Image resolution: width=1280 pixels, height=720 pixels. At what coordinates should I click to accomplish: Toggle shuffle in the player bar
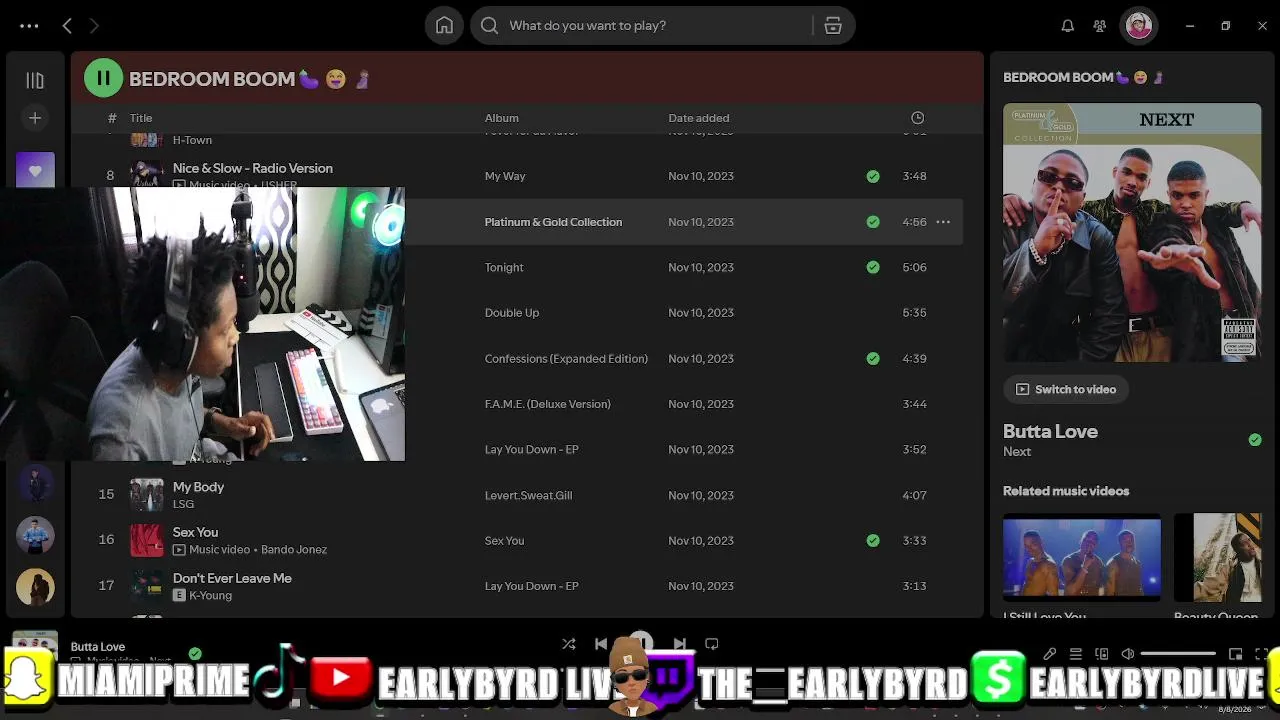point(569,645)
